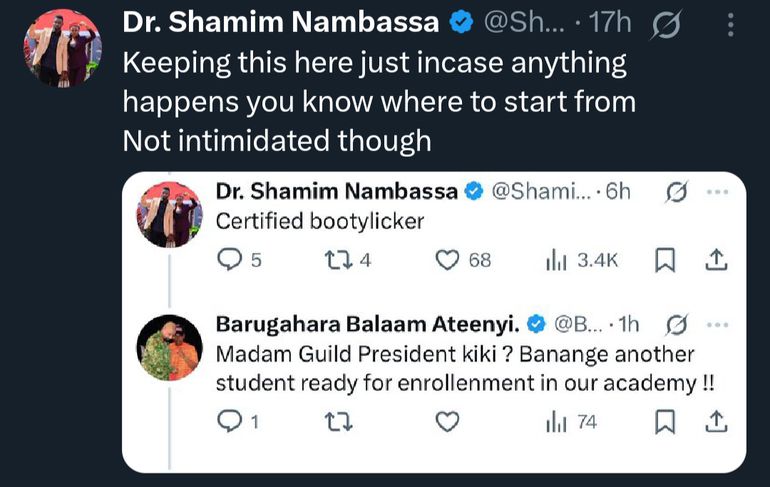770x487 pixels.
Task: Open Barugahara Balaam Ateenyi's profile name
Action: [368, 324]
